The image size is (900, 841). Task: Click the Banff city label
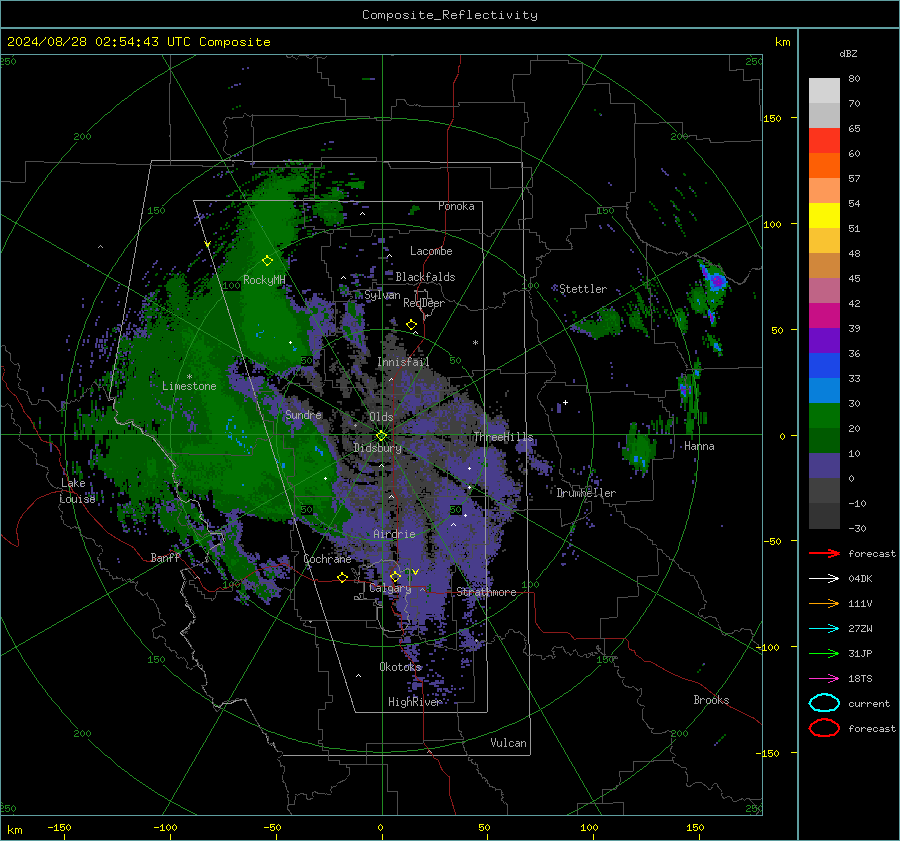tap(165, 557)
